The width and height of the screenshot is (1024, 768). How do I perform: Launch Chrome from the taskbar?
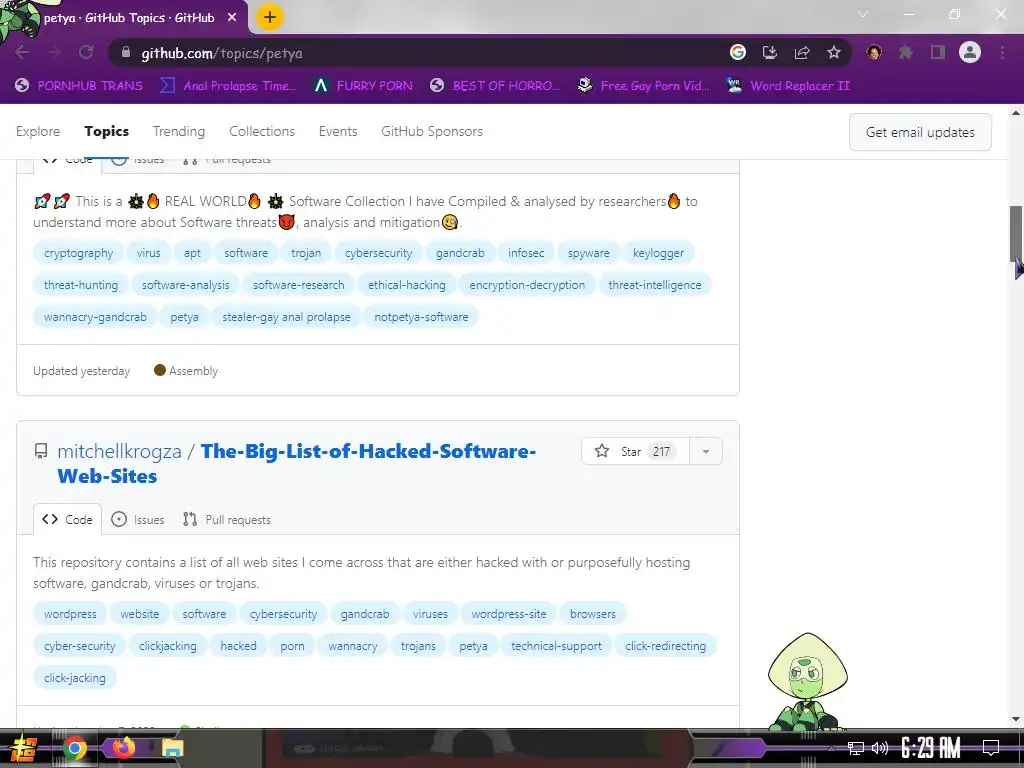click(x=74, y=748)
